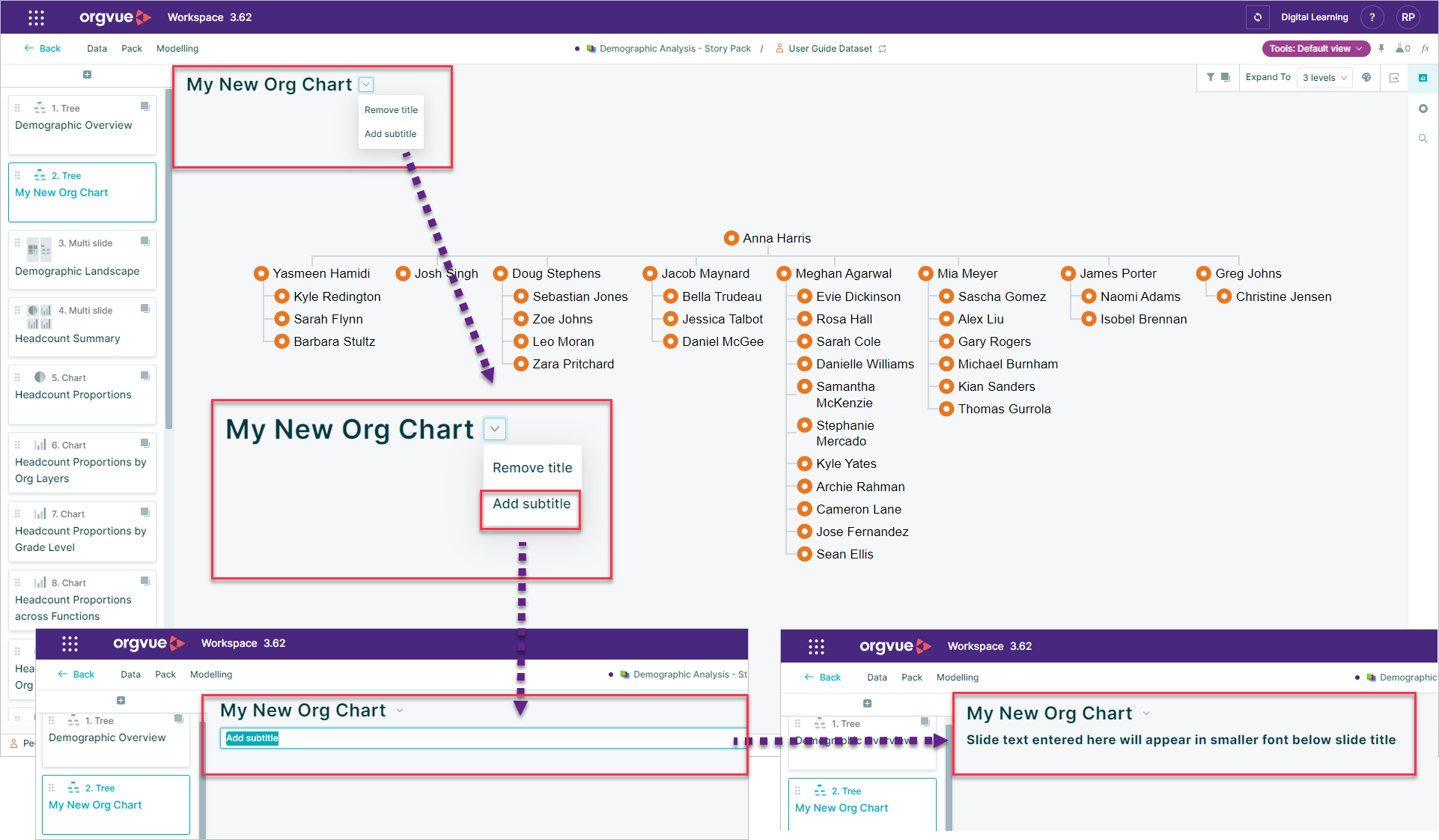
Task: Toggle the note icon on Headcount Summary slide
Action: coord(145,308)
